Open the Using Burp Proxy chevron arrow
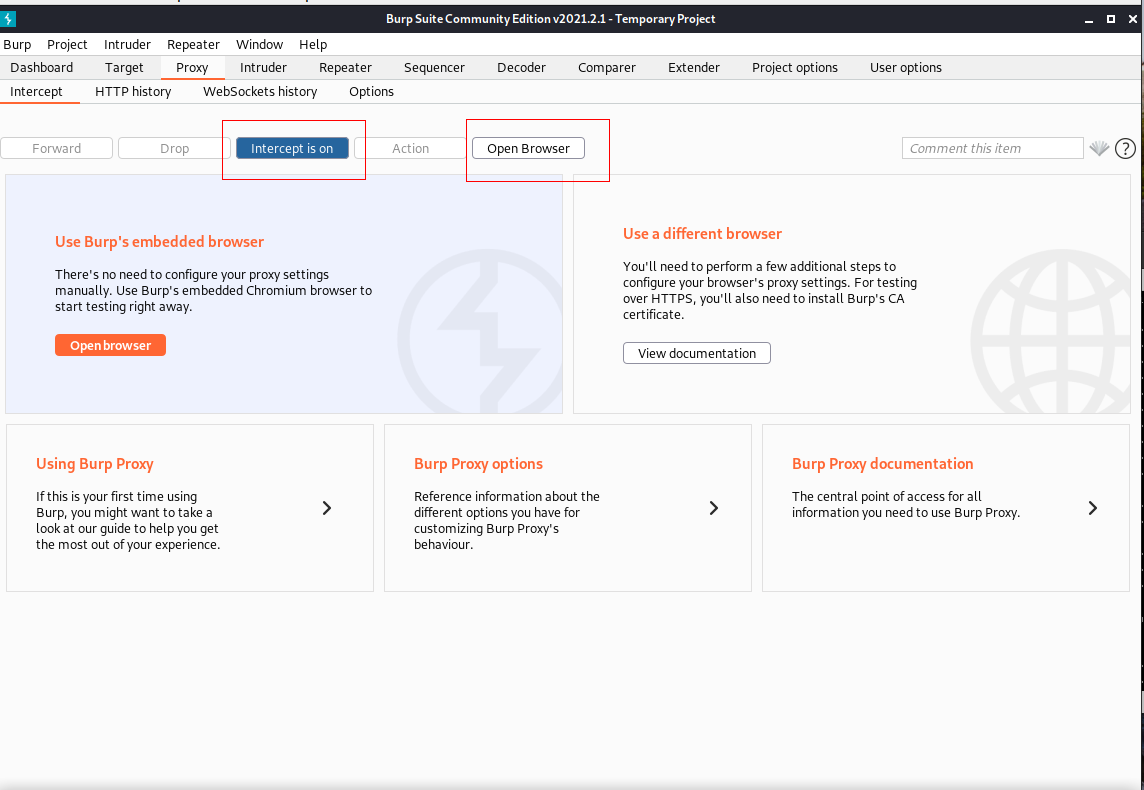This screenshot has height=790, width=1144. (x=327, y=508)
